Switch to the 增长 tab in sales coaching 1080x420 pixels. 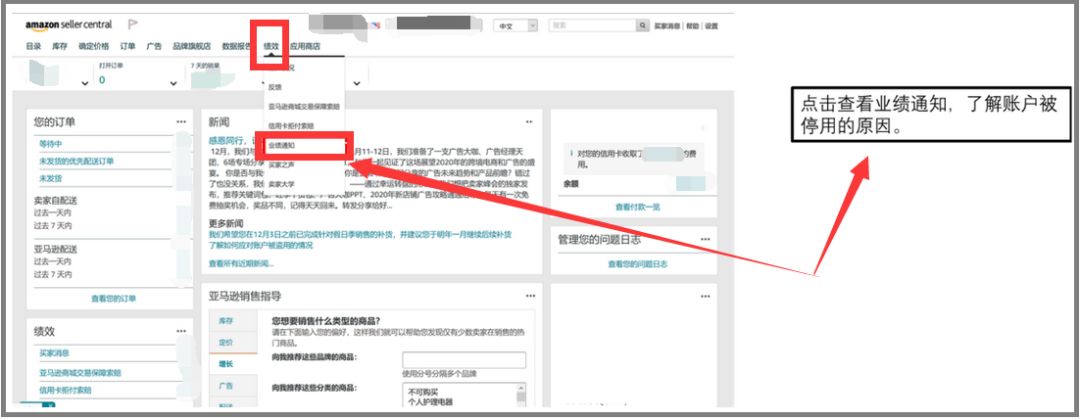pos(227,364)
